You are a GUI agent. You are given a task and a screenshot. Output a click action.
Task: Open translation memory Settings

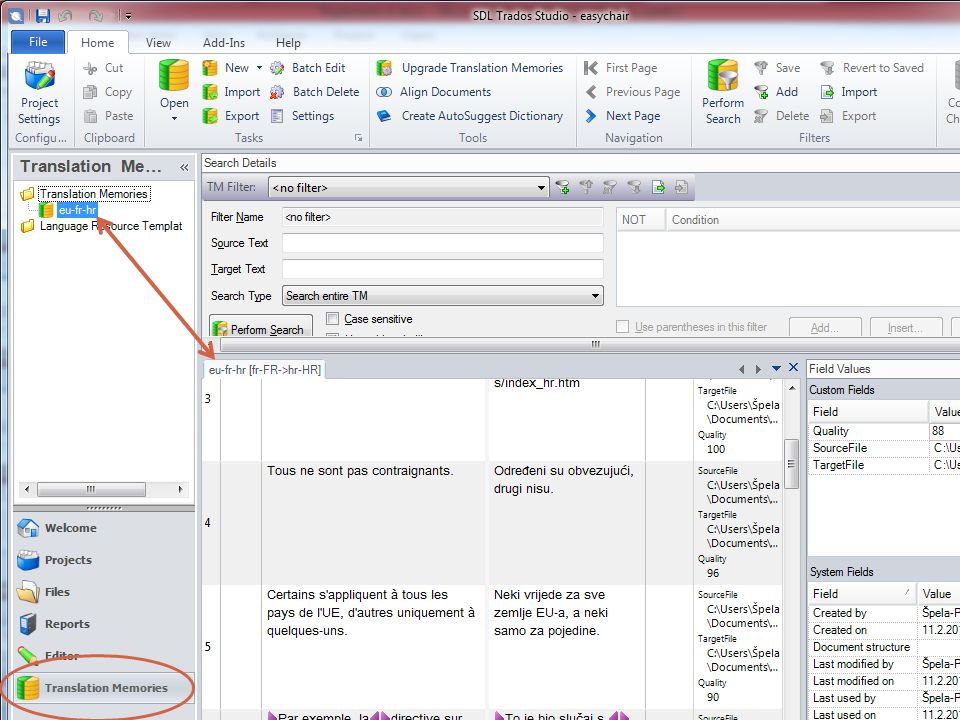[302, 116]
